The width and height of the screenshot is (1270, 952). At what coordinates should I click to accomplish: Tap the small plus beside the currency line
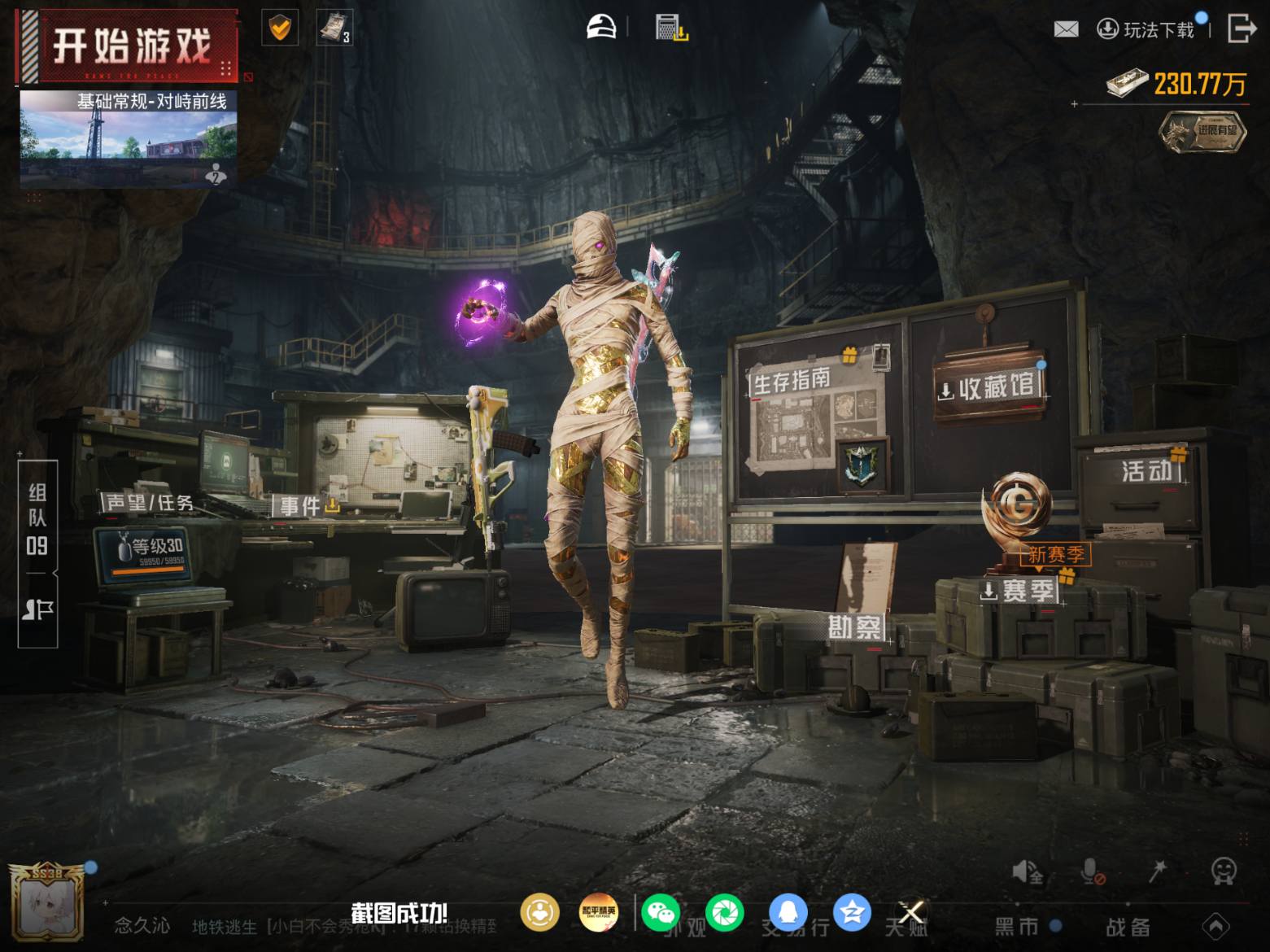(1075, 104)
